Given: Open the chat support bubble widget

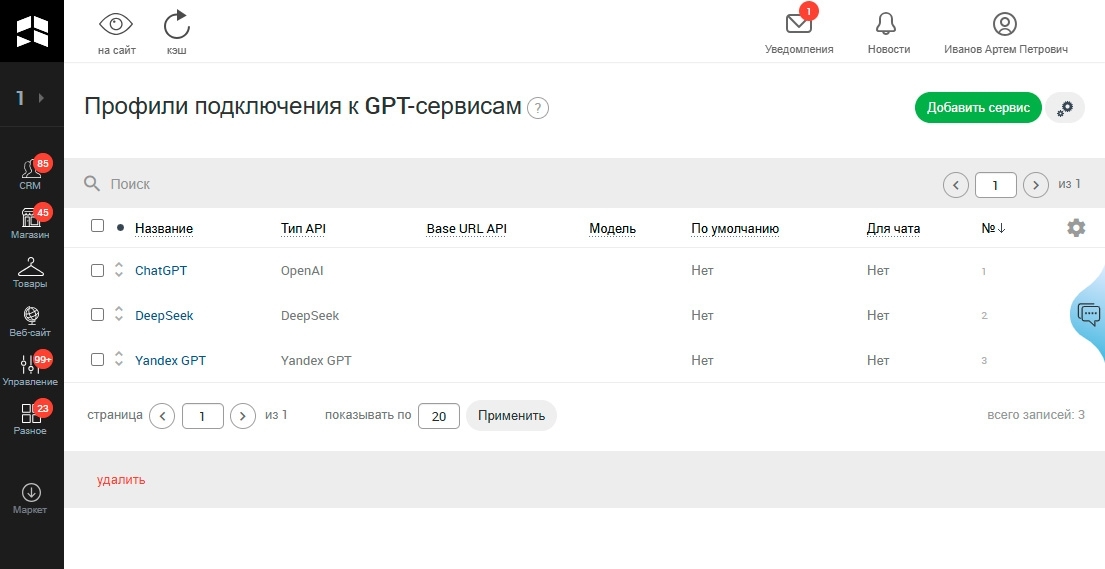Looking at the screenshot, I should (x=1089, y=314).
